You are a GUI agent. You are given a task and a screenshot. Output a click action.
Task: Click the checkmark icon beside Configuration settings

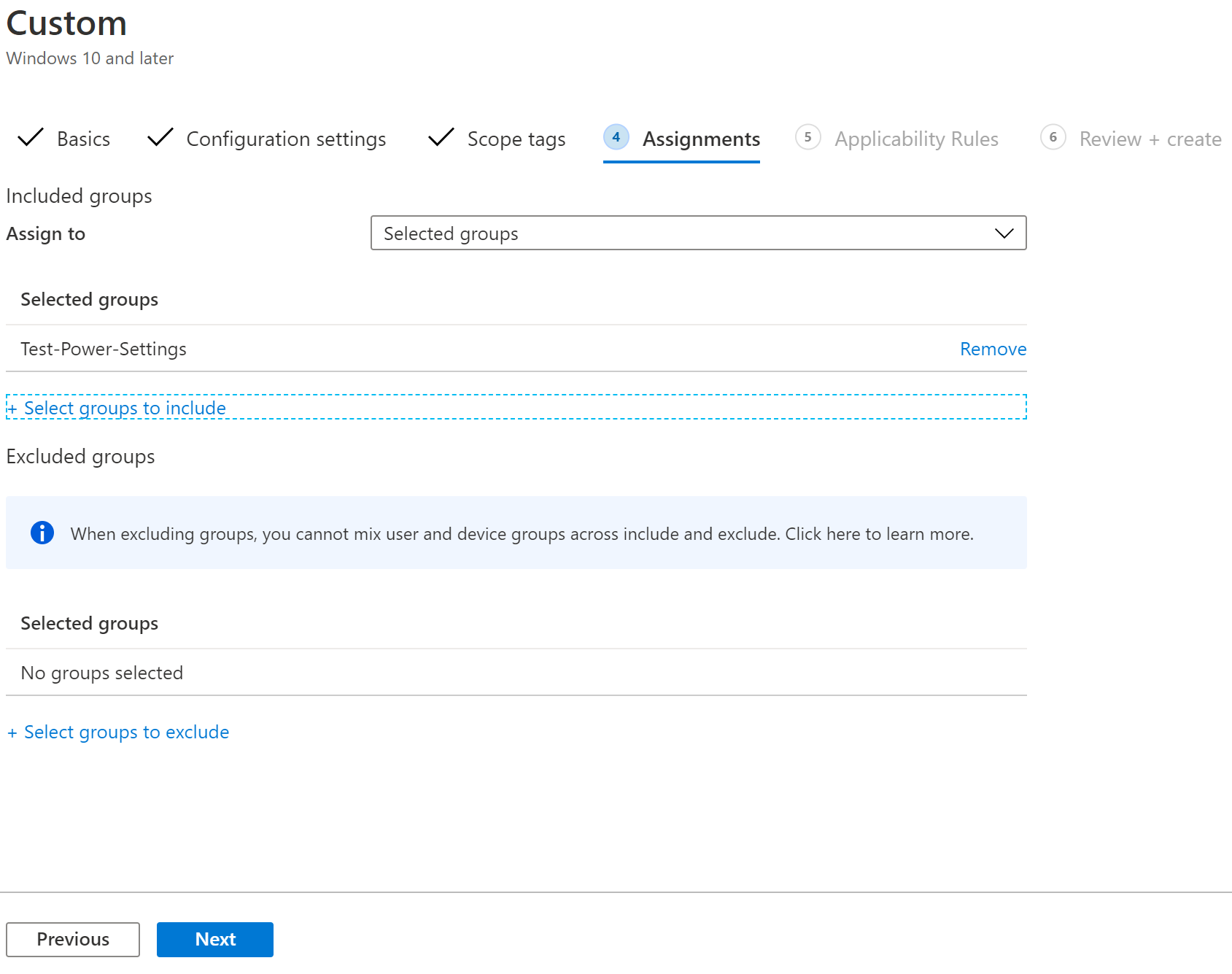click(160, 137)
